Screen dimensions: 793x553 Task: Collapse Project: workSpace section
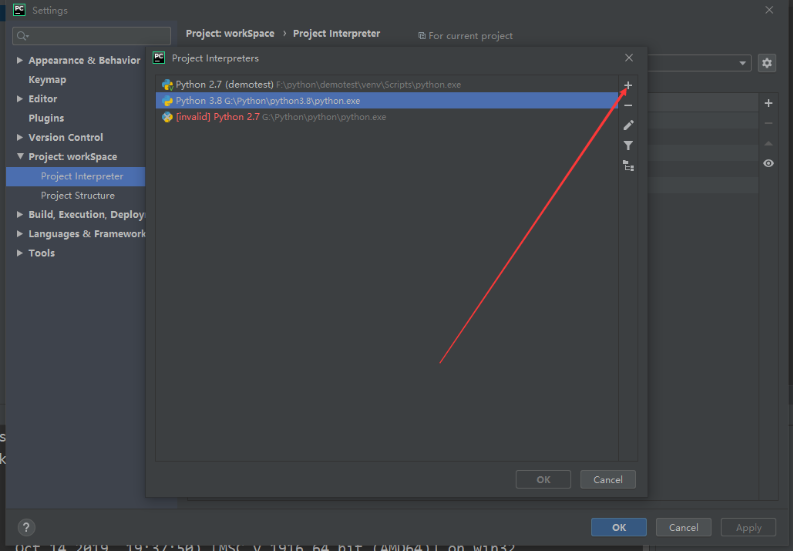20,156
